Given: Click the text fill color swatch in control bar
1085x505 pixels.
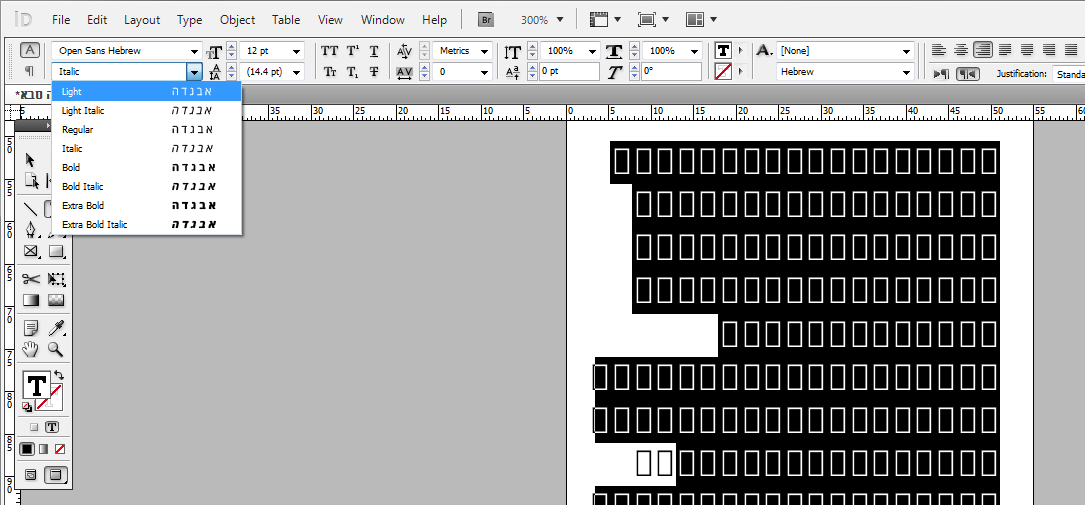Looking at the screenshot, I should tap(724, 50).
